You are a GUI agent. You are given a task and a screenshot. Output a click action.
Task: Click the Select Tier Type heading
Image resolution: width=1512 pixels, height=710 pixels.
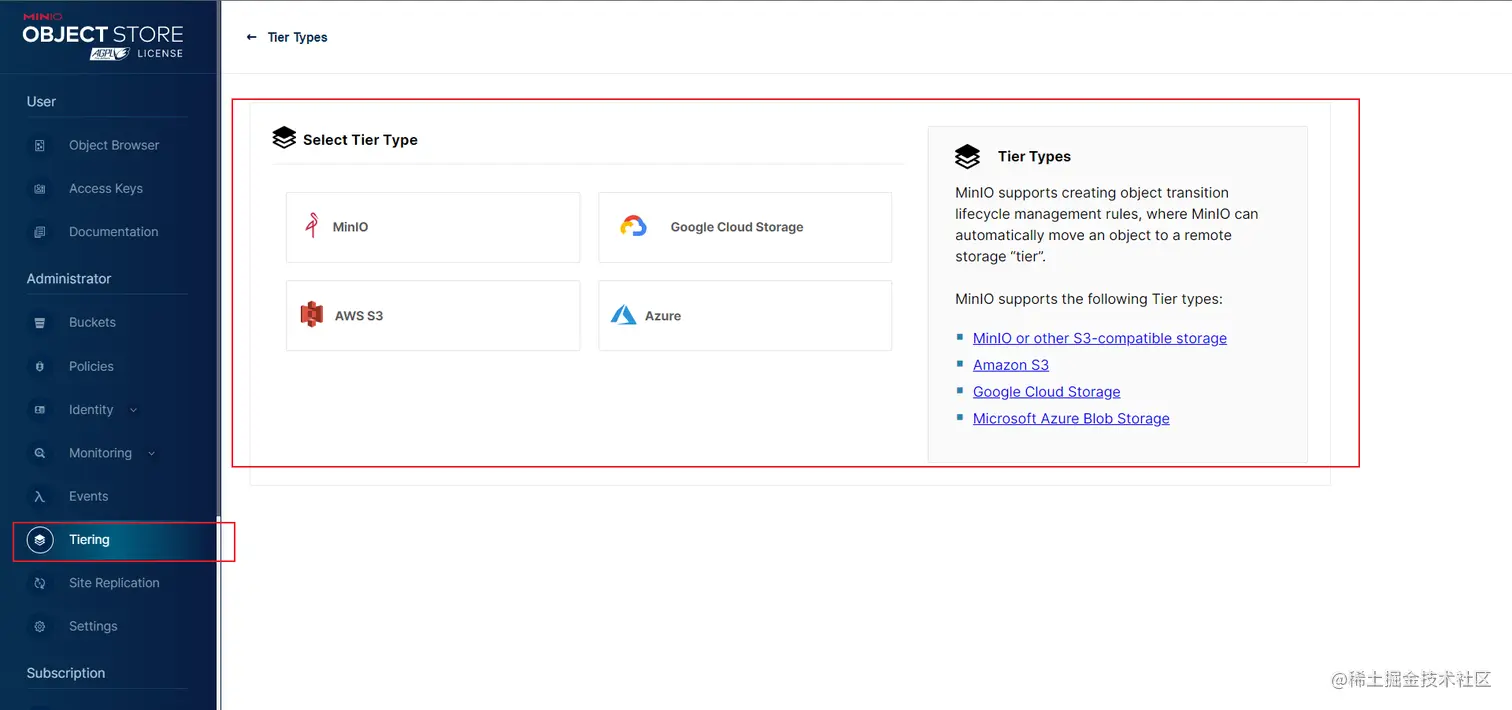[360, 140]
